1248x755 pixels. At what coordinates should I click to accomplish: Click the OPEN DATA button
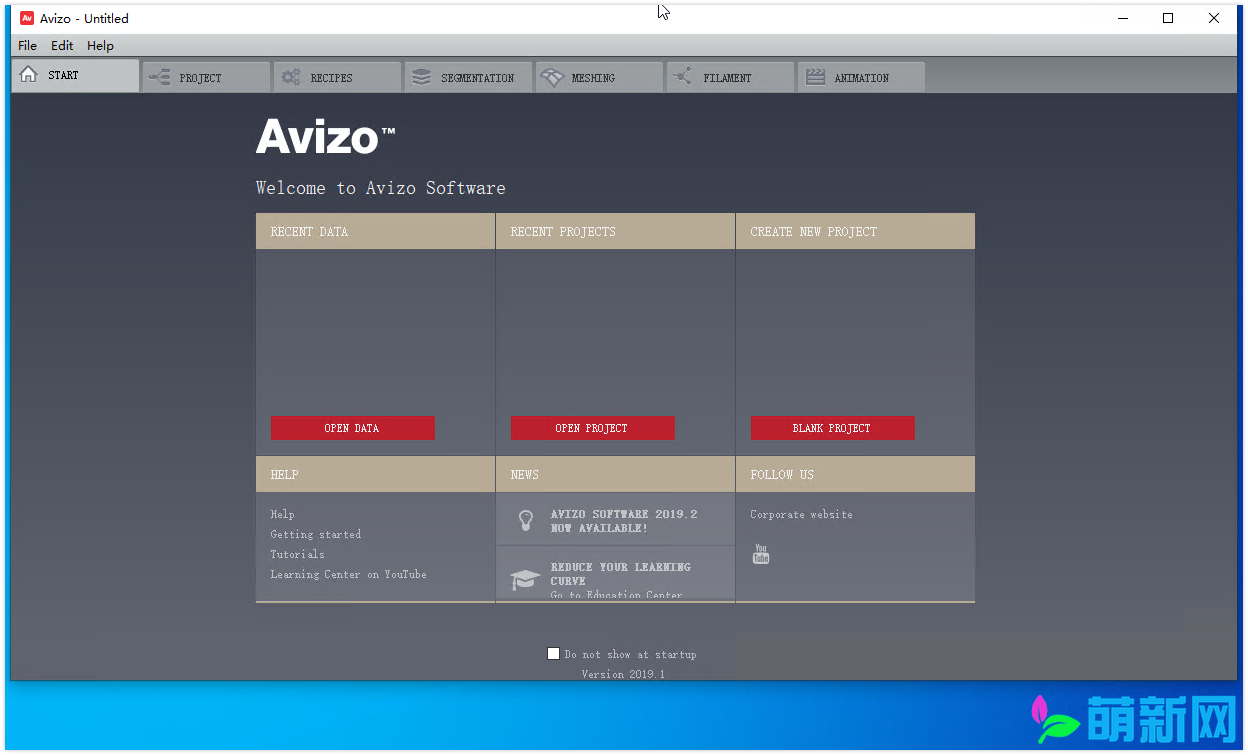pos(353,428)
